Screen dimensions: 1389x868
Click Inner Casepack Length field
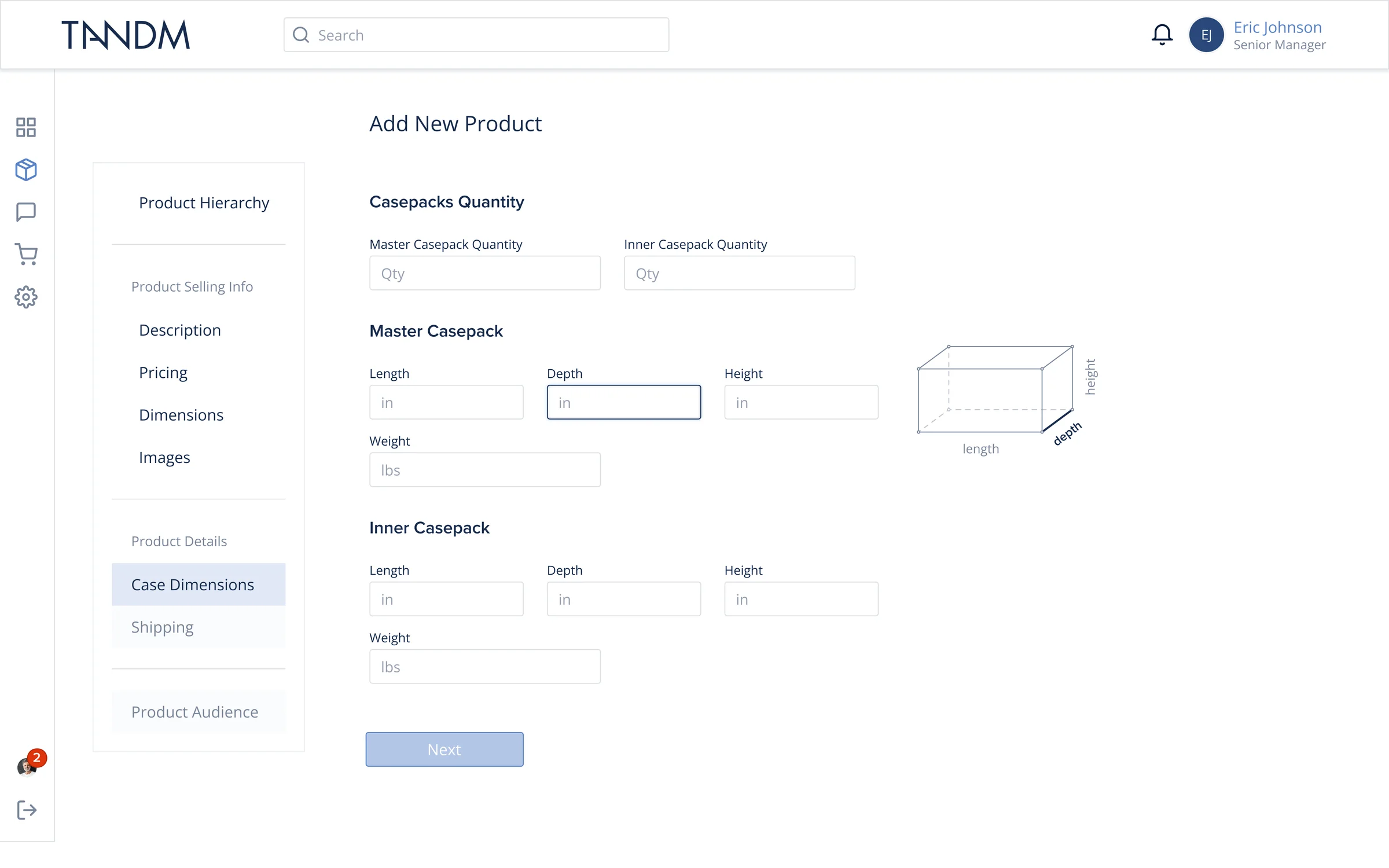click(x=447, y=599)
